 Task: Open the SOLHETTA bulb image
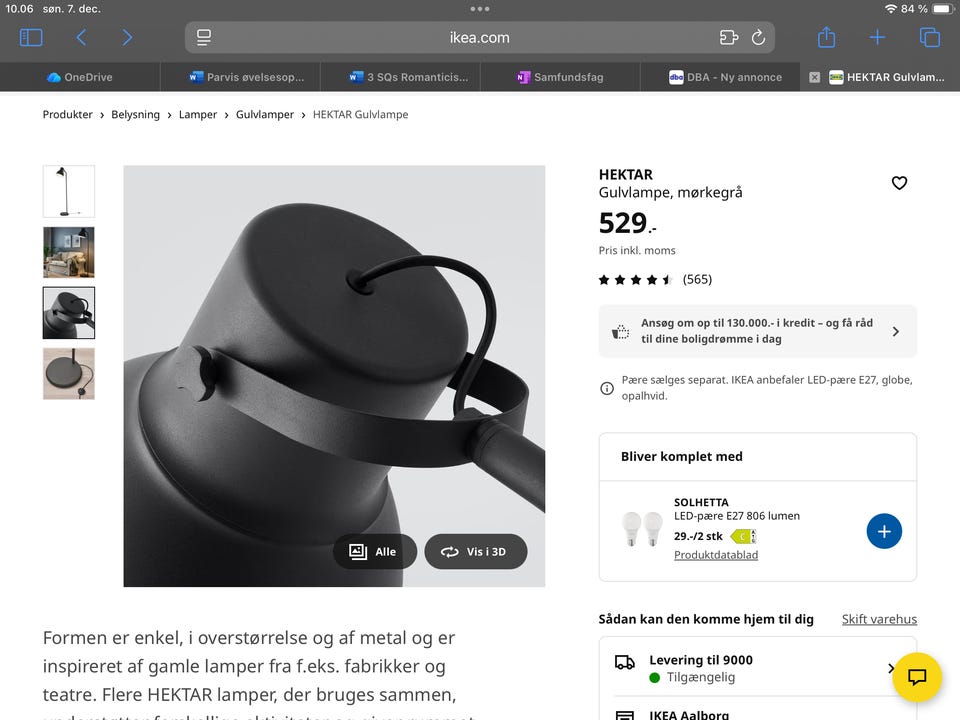click(642, 528)
